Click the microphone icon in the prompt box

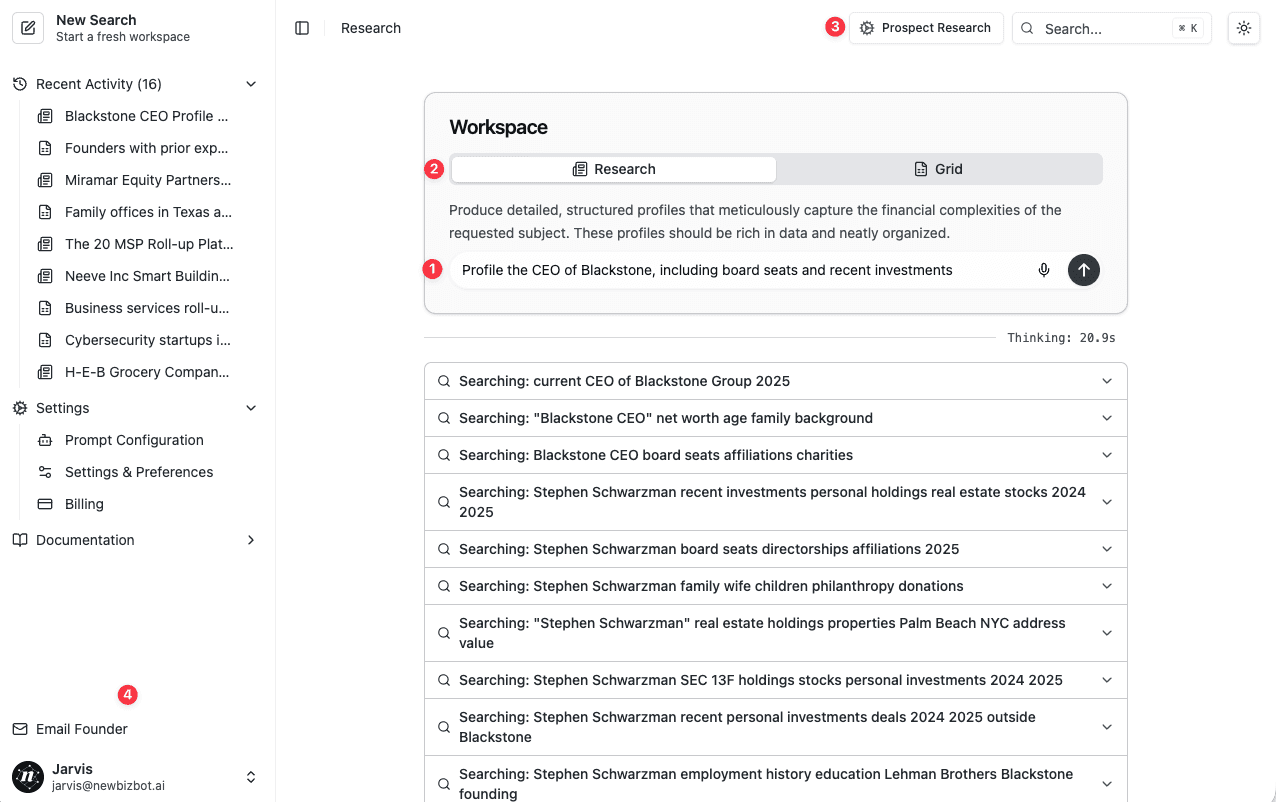tap(1043, 270)
